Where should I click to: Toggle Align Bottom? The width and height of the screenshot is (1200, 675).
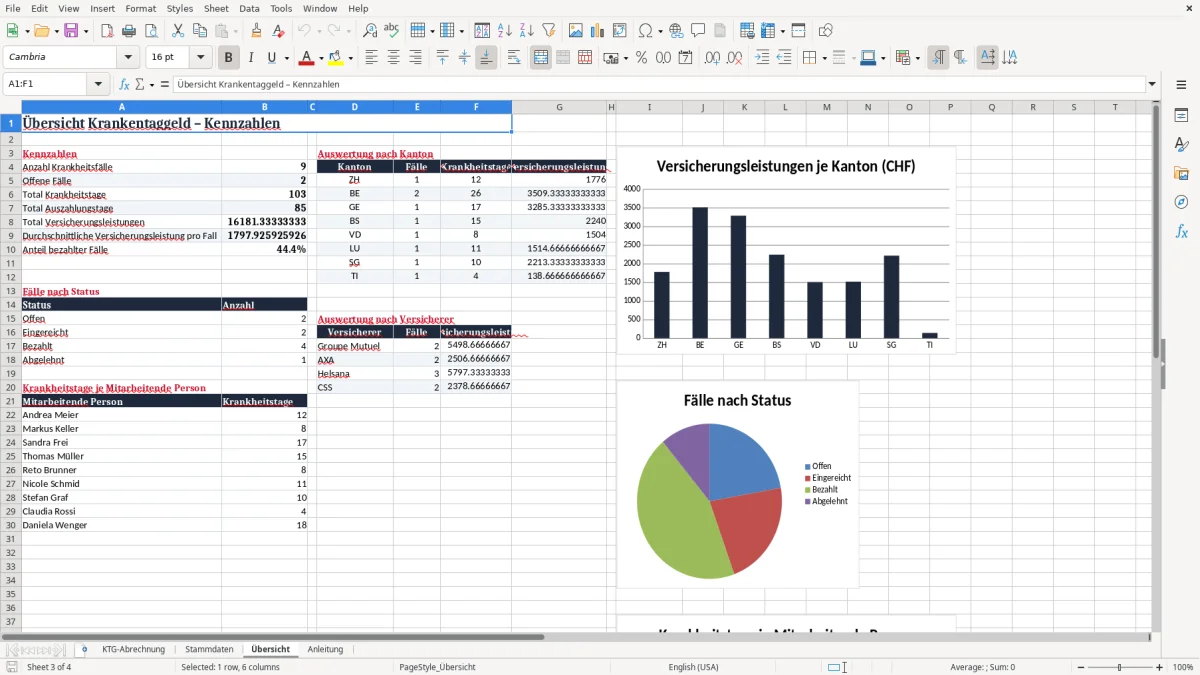click(x=486, y=58)
